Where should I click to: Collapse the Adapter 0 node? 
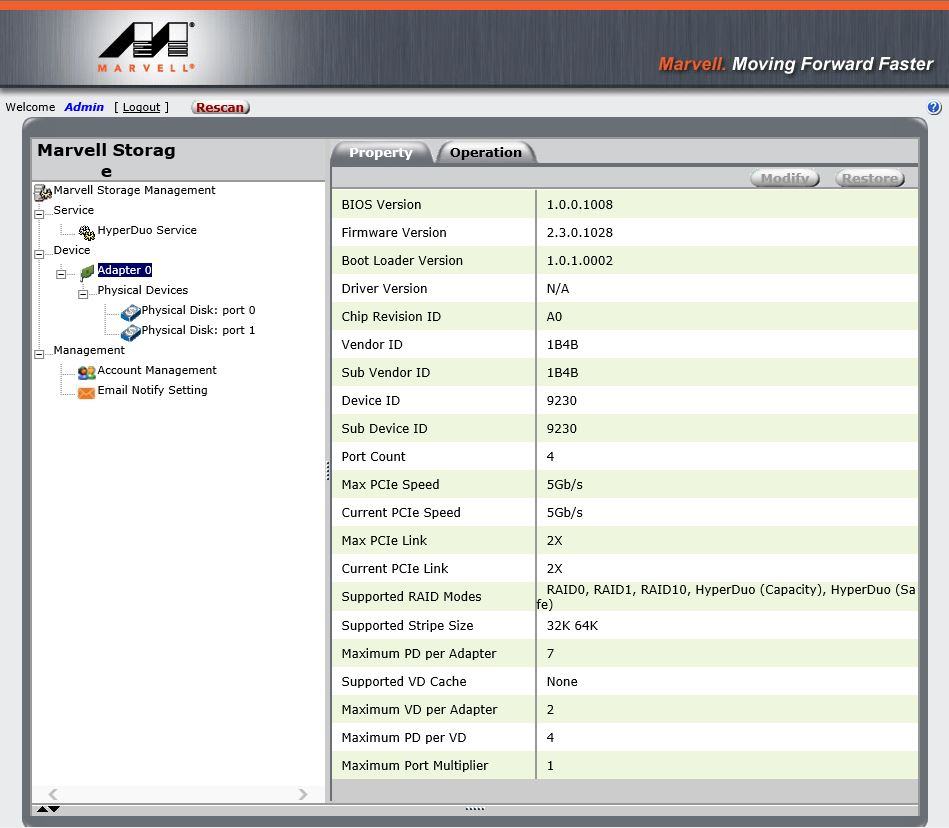tap(61, 274)
